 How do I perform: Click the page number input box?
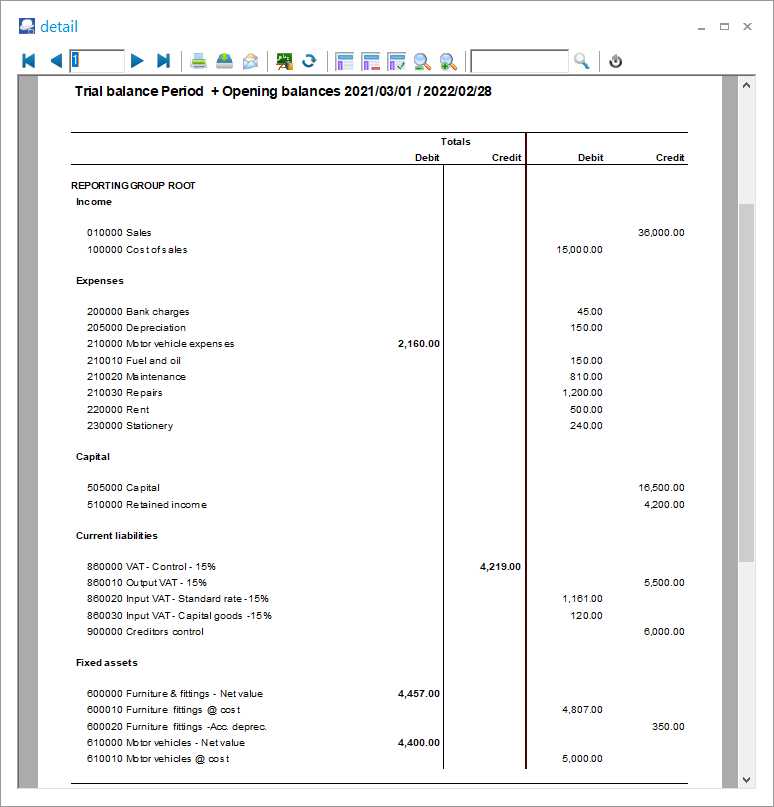97,61
